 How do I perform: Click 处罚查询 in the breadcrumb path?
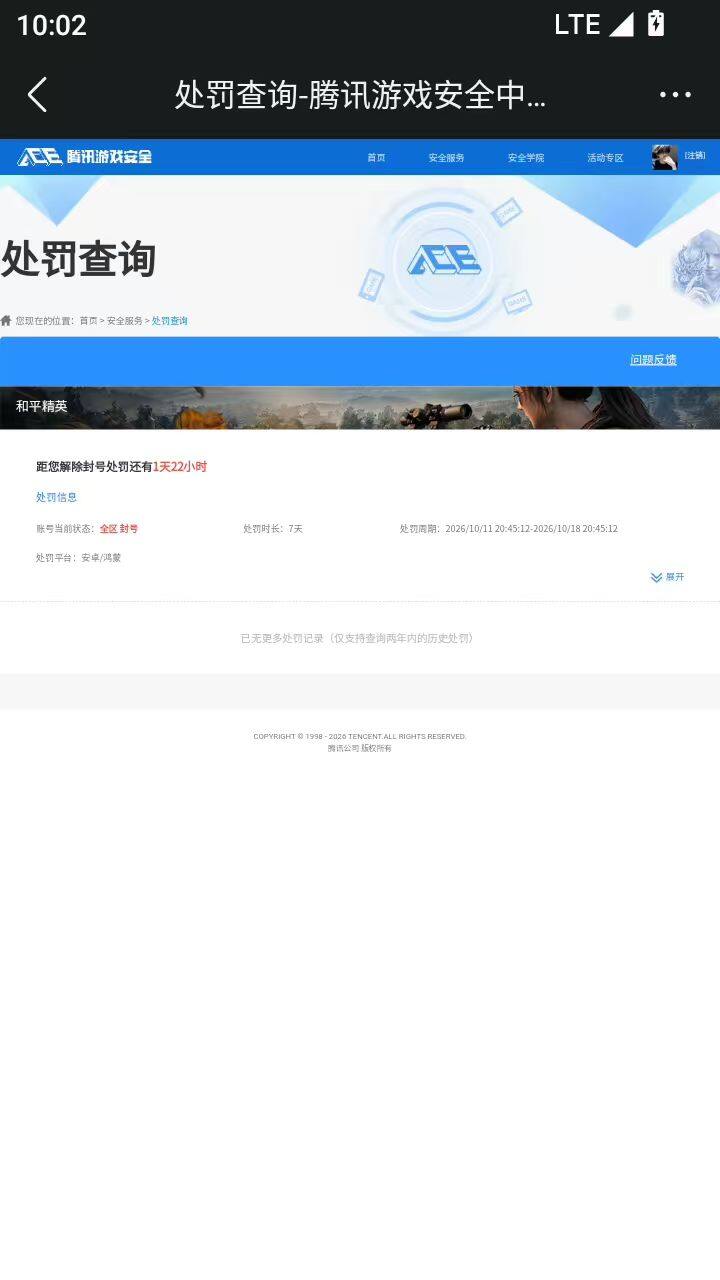pyautogui.click(x=170, y=321)
